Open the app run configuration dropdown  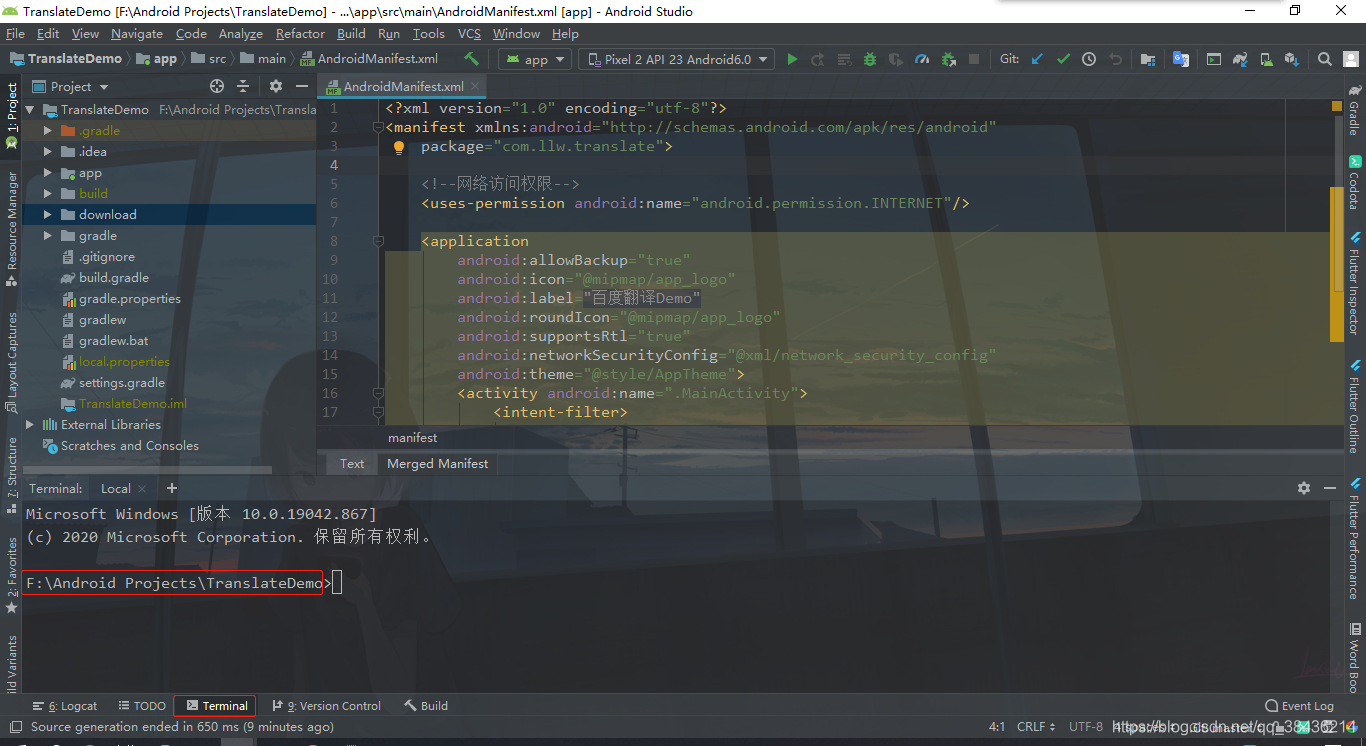[x=535, y=59]
